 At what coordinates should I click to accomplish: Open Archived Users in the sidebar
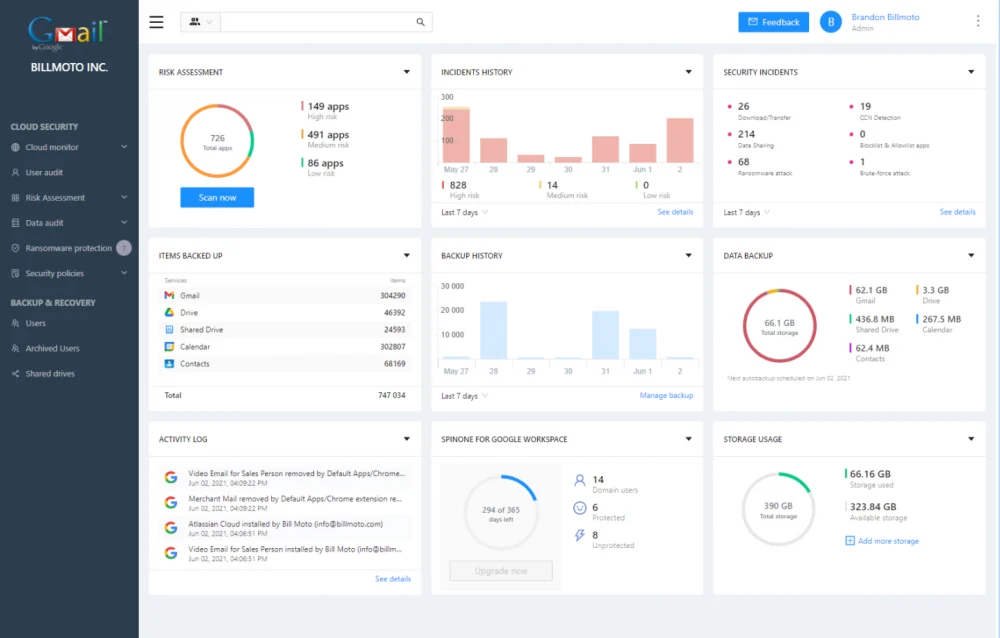pyautogui.click(x=52, y=349)
